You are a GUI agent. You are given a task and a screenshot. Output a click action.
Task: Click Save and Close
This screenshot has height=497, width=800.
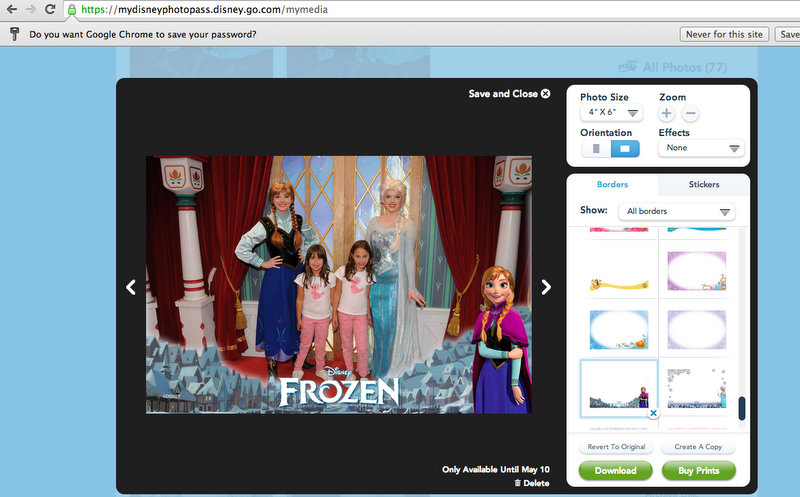click(x=509, y=94)
